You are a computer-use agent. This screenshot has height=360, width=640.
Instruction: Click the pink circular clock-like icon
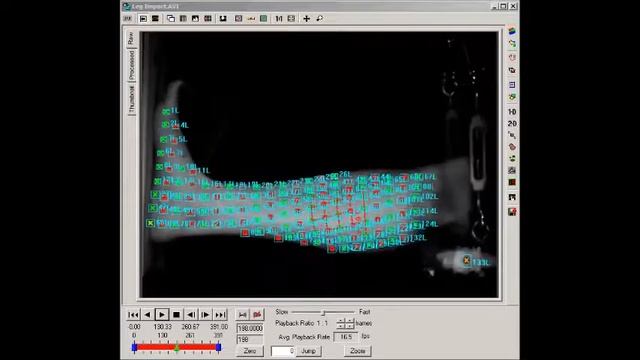[512, 57]
